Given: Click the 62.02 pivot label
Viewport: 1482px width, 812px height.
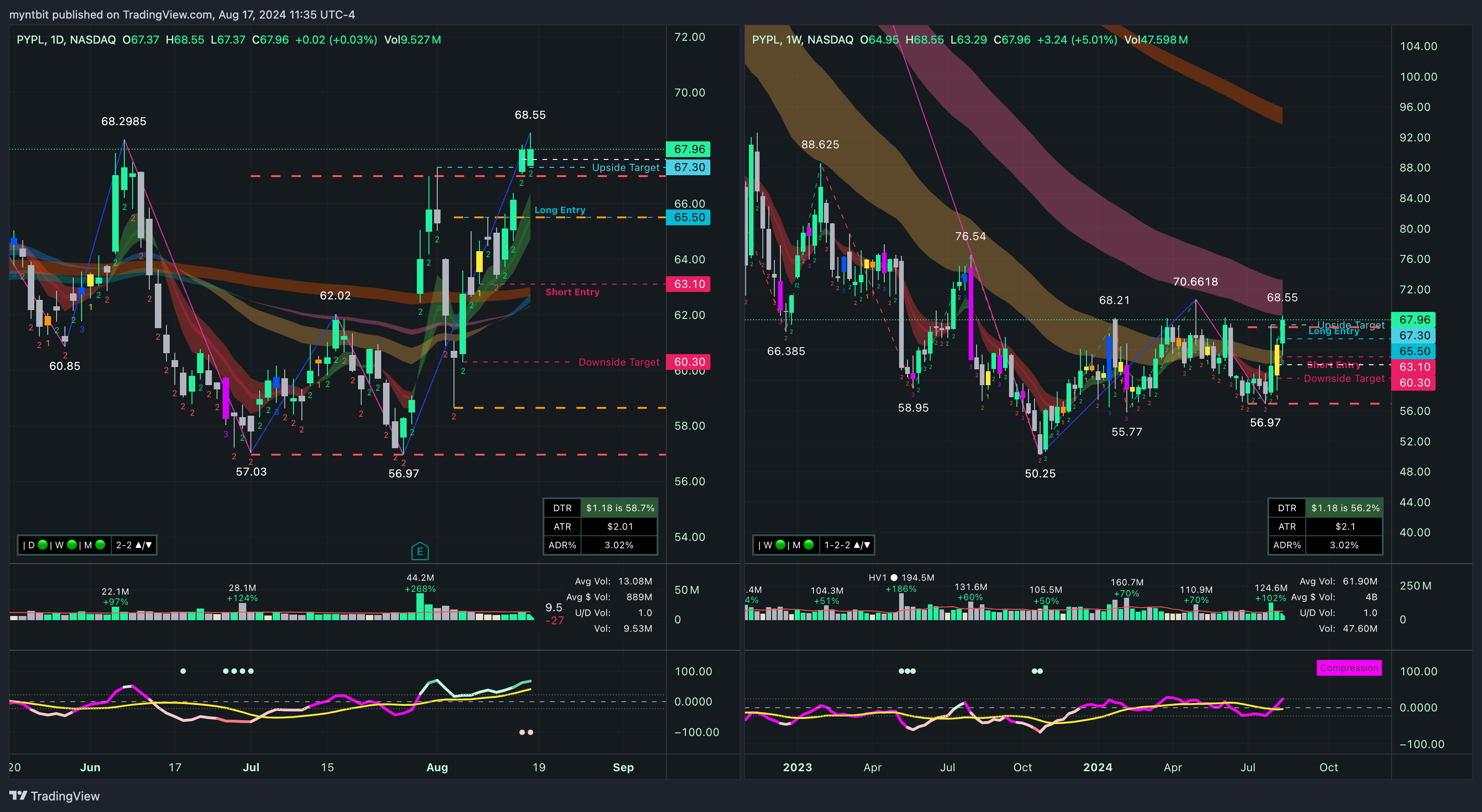Looking at the screenshot, I should pos(335,296).
